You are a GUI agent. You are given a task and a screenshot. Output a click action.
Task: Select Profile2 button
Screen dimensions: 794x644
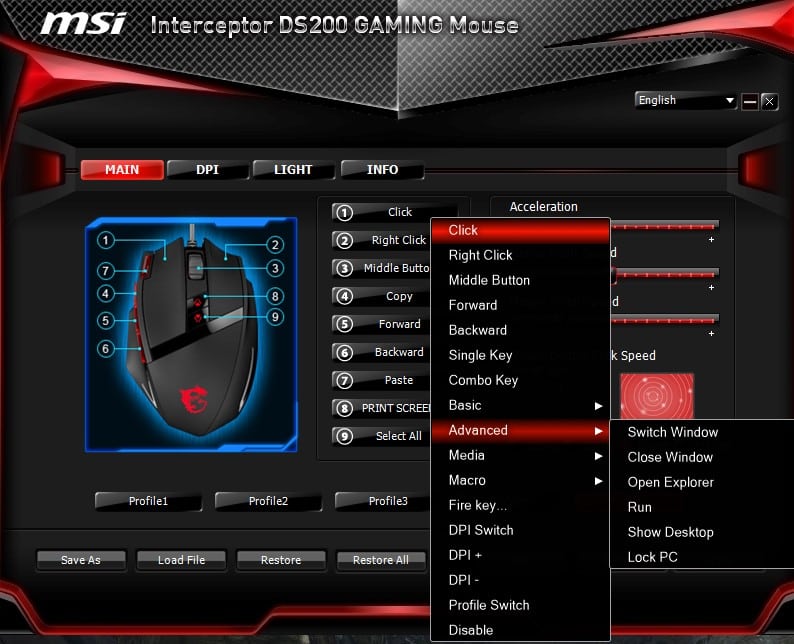[268, 501]
